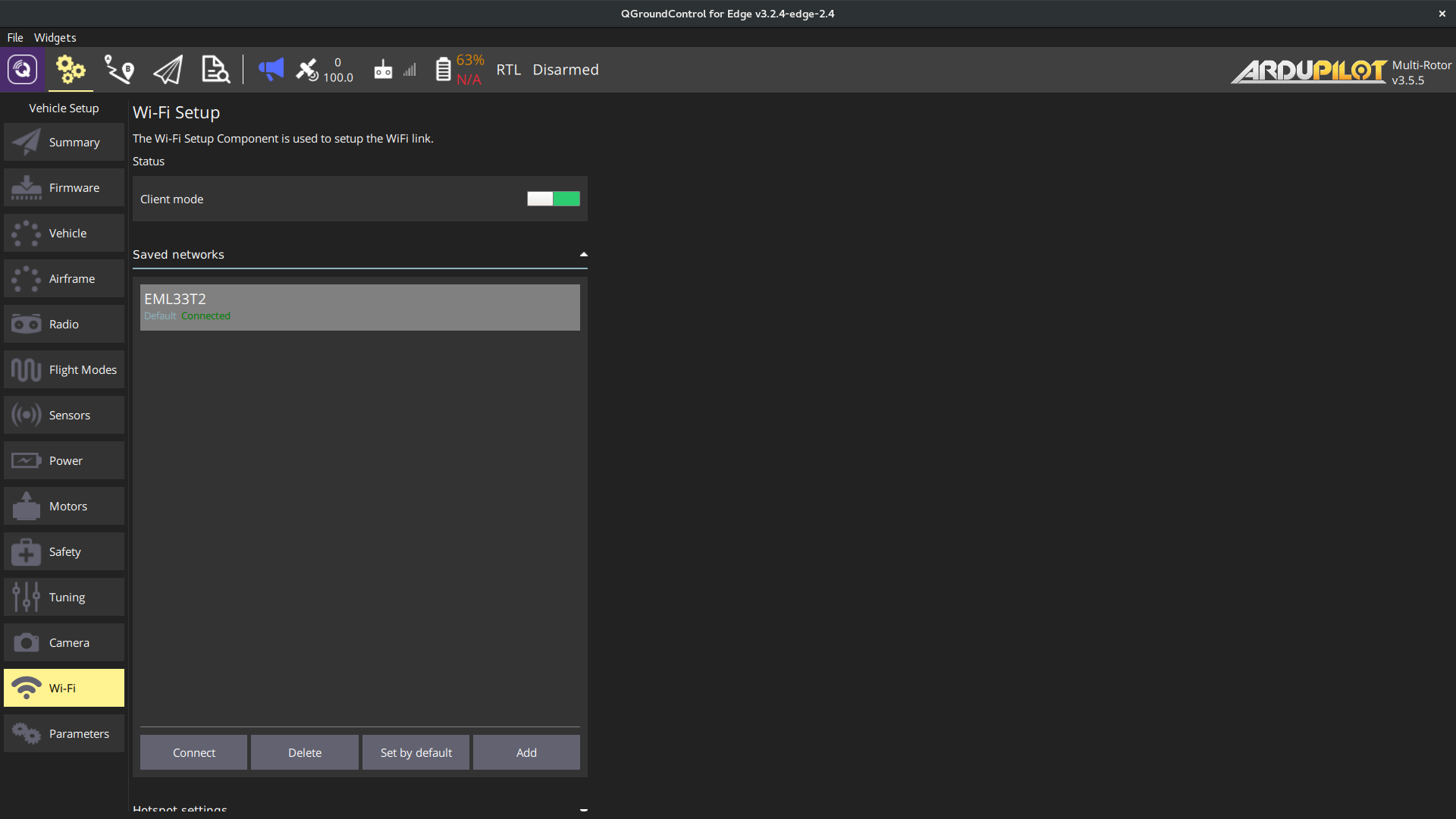Open the File menu
Screen dimensions: 1456x819
[x=15, y=37]
